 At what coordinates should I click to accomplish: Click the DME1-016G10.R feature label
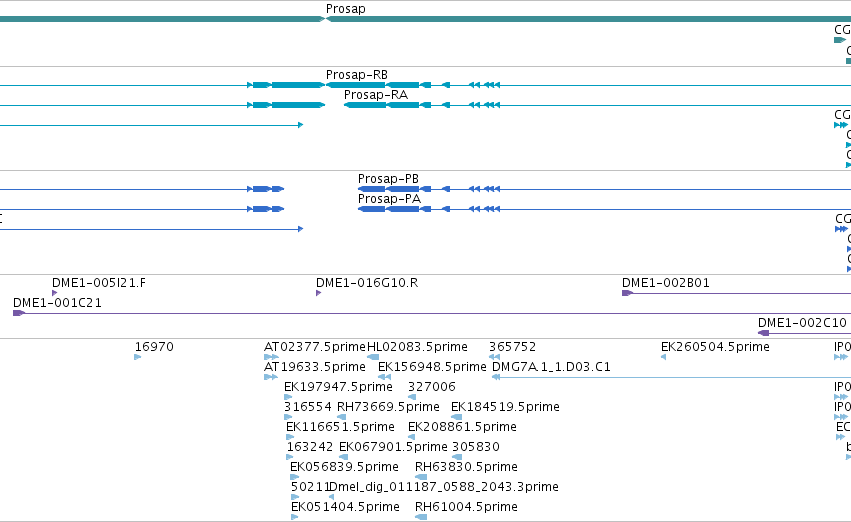click(x=367, y=283)
